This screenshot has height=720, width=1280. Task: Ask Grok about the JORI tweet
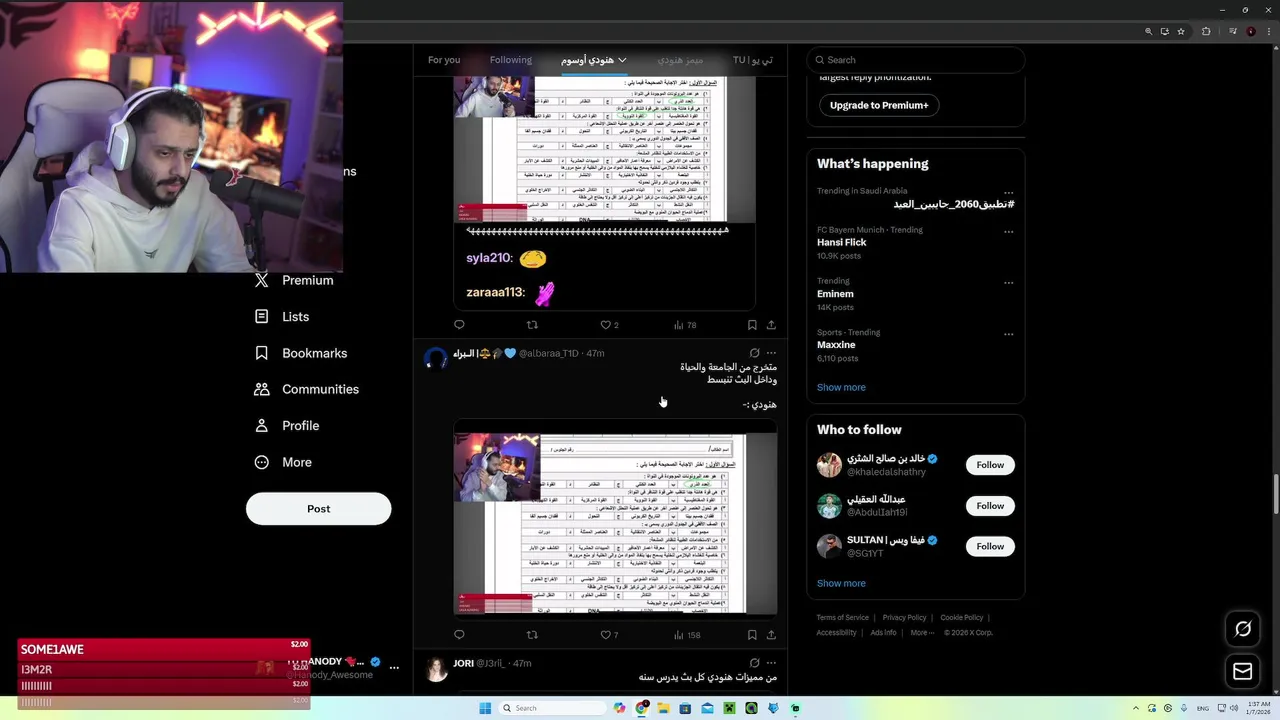[755, 663]
